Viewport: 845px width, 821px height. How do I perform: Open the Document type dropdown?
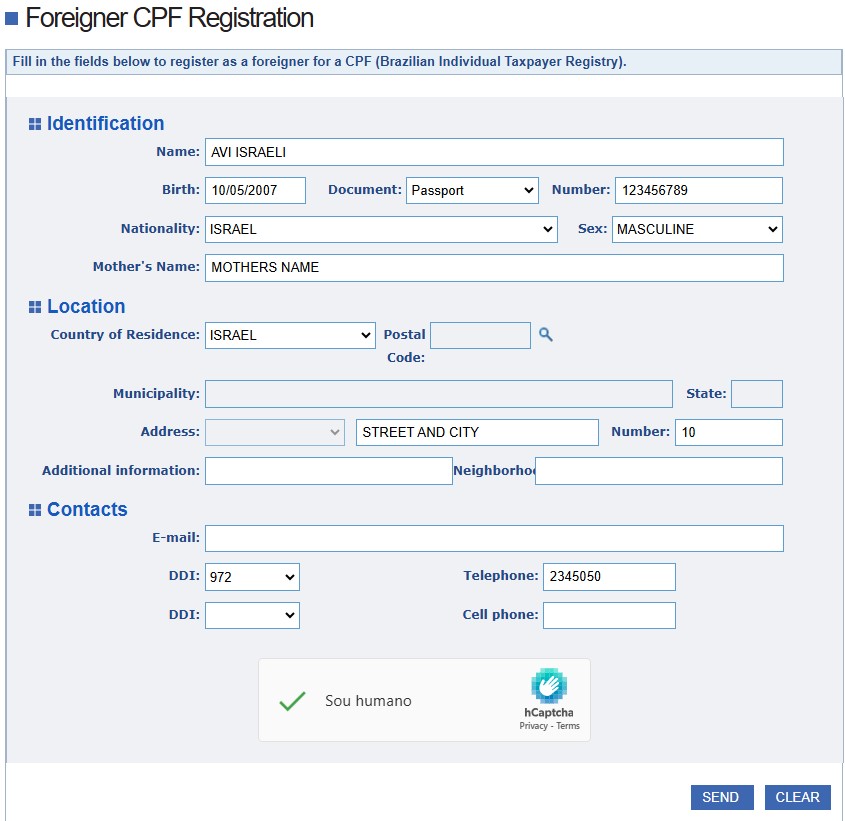point(472,190)
